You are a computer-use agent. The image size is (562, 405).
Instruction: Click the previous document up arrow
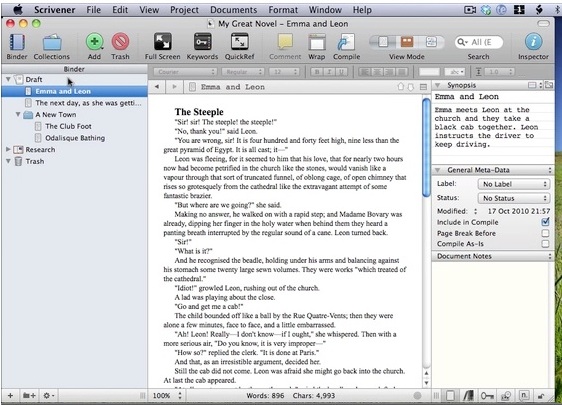tap(401, 87)
